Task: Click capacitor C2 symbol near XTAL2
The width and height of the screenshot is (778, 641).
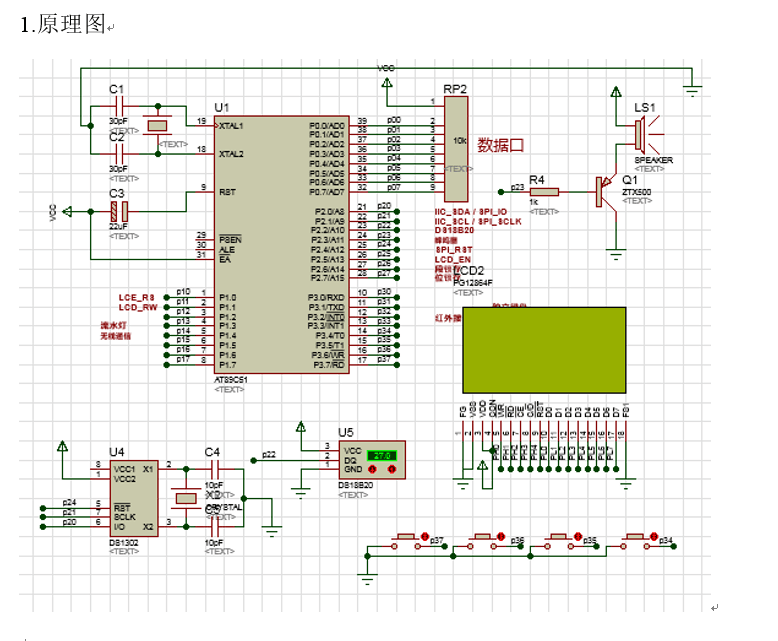Action: (119, 154)
